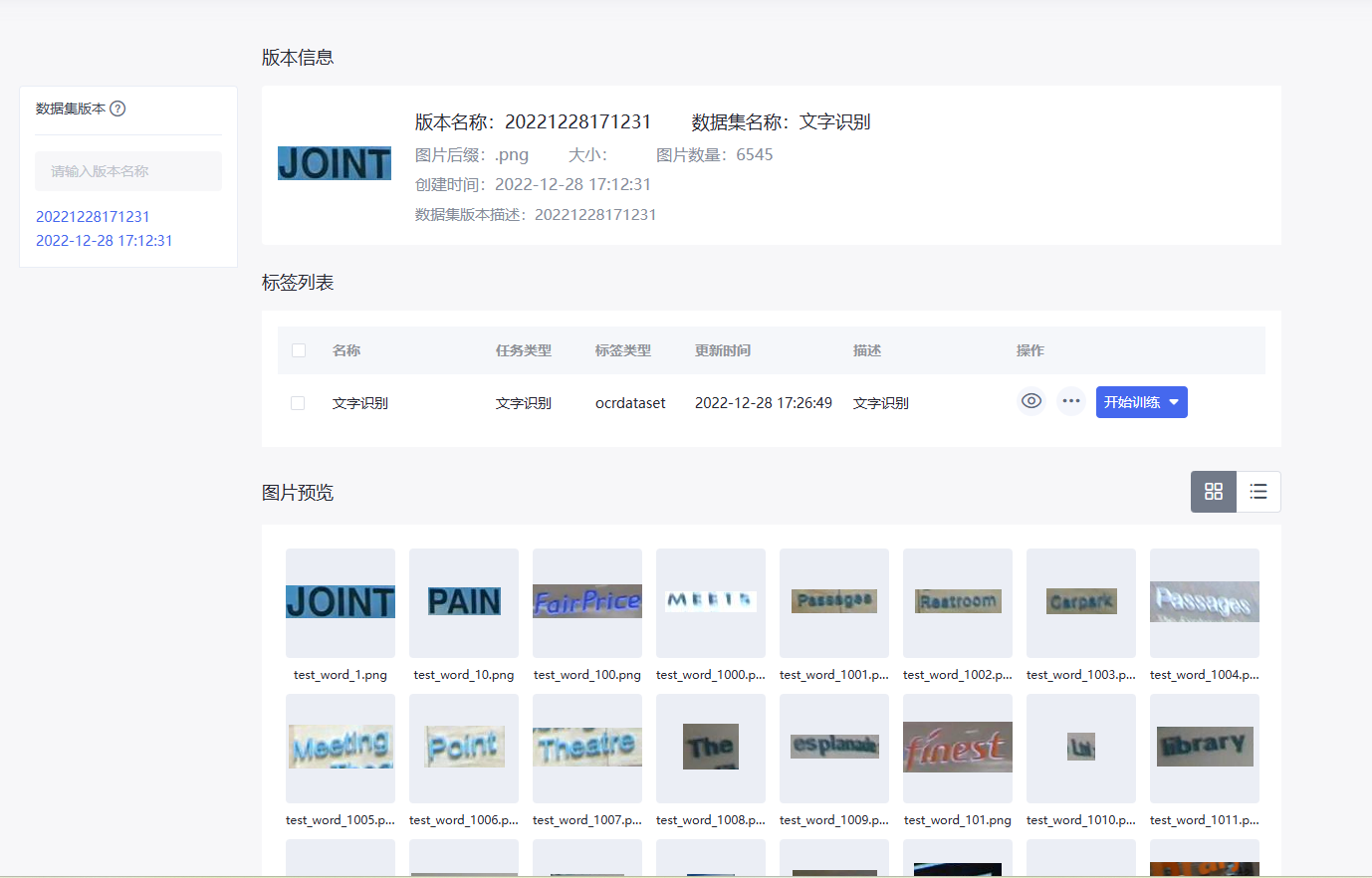Open the 'The' thumbnail test_word_1008
Screen dimensions: 1372x878
click(711, 748)
